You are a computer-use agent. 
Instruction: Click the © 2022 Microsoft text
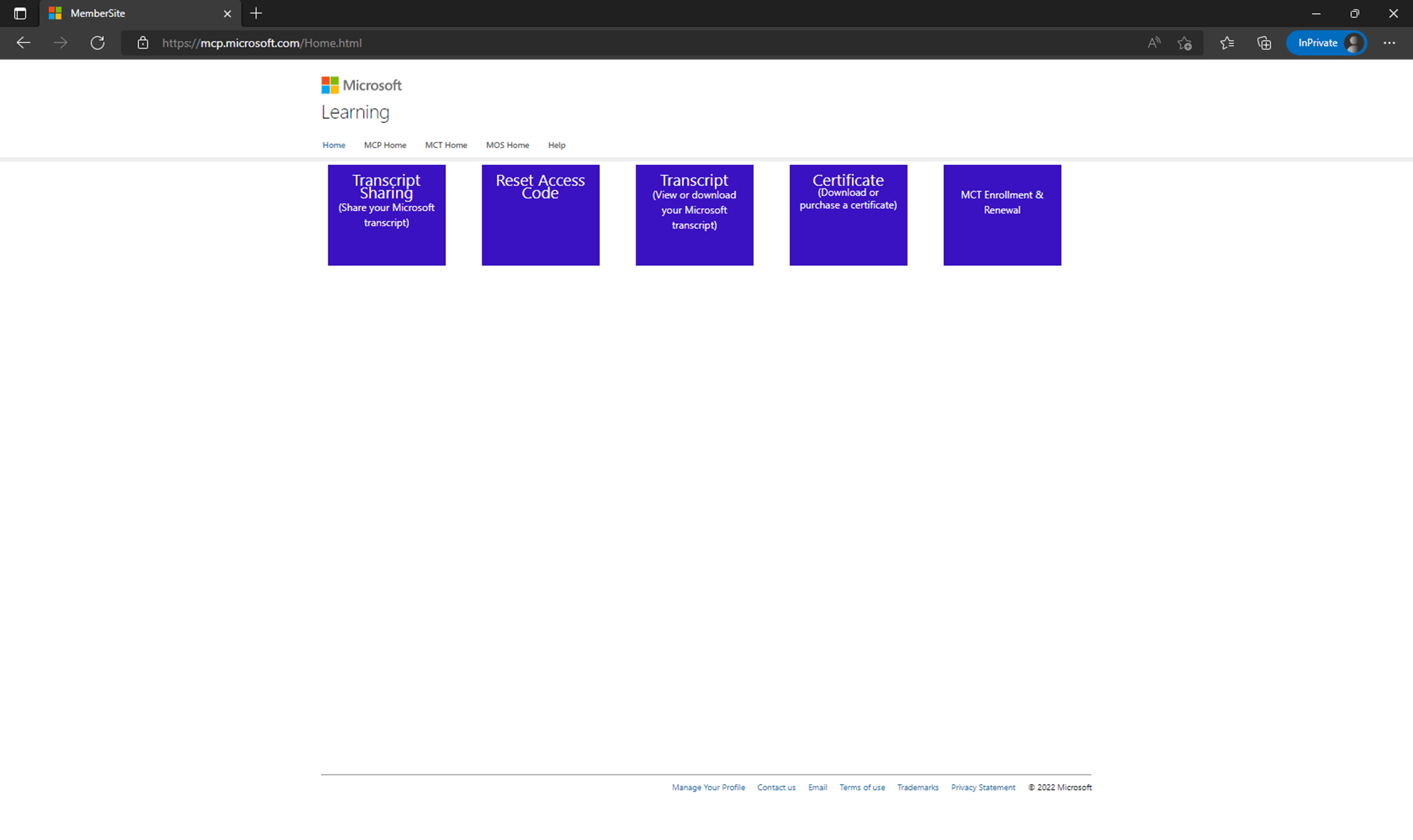[x=1059, y=787]
